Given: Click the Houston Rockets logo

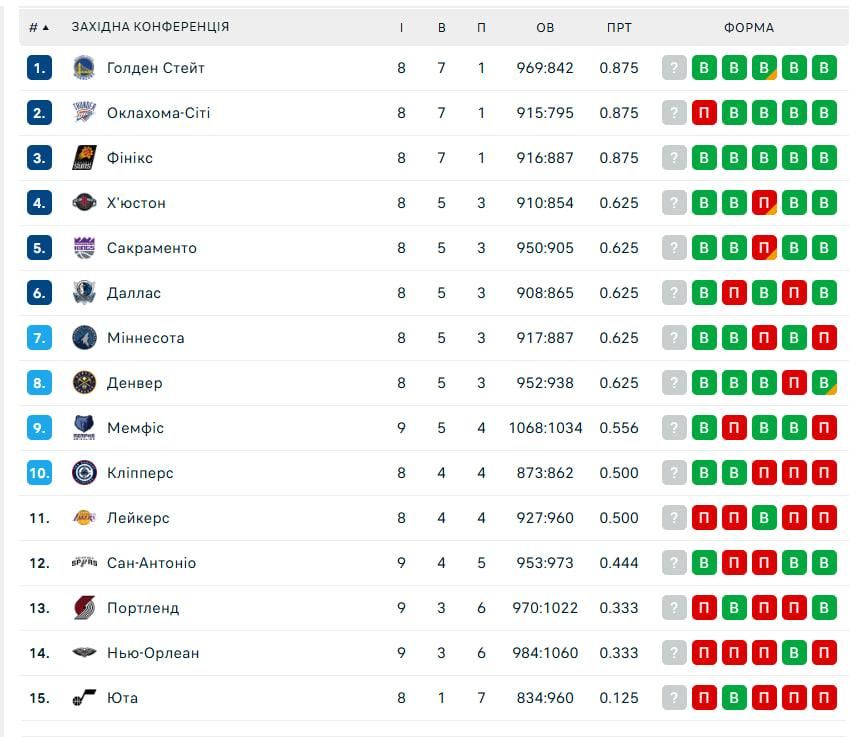Looking at the screenshot, I should coord(84,203).
